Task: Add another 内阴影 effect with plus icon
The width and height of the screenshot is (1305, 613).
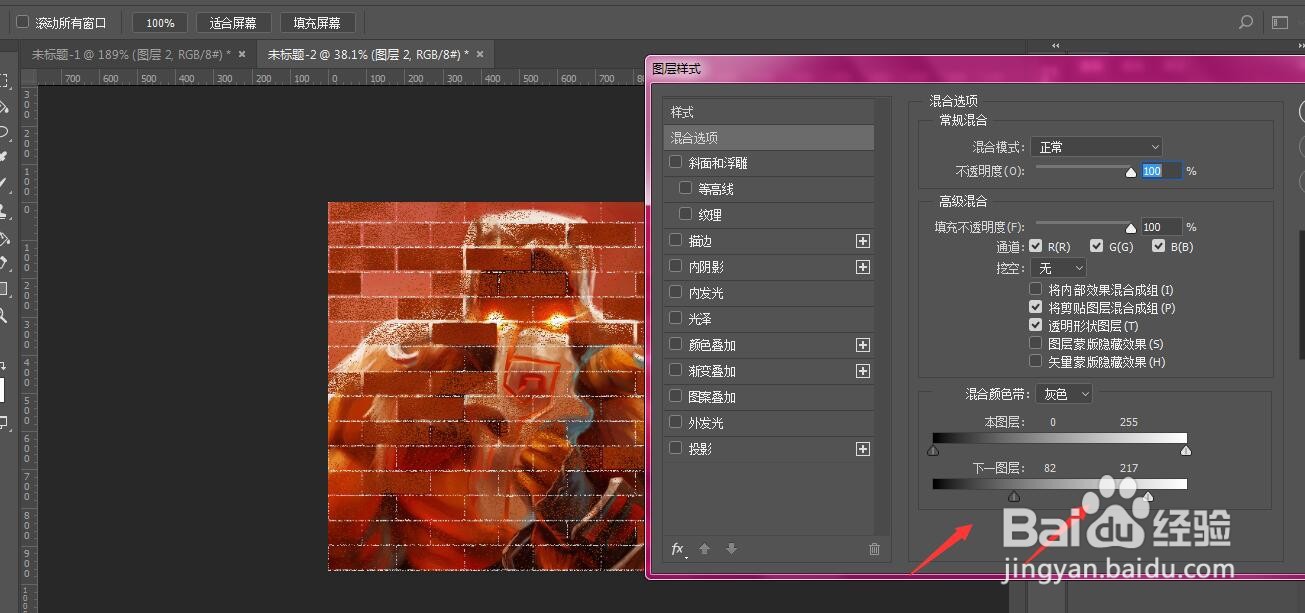Action: coord(863,267)
